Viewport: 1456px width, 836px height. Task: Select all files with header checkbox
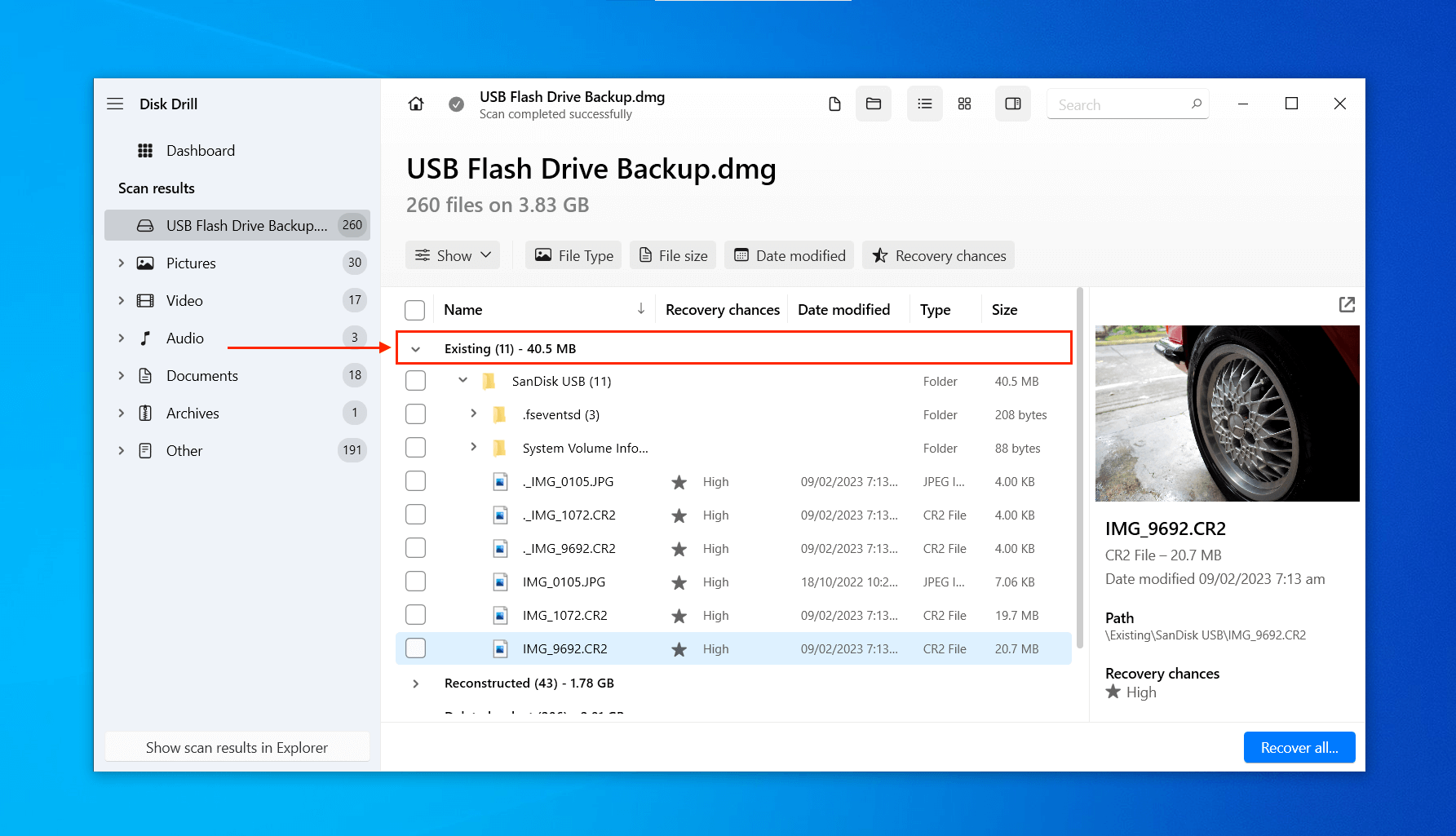[415, 309]
